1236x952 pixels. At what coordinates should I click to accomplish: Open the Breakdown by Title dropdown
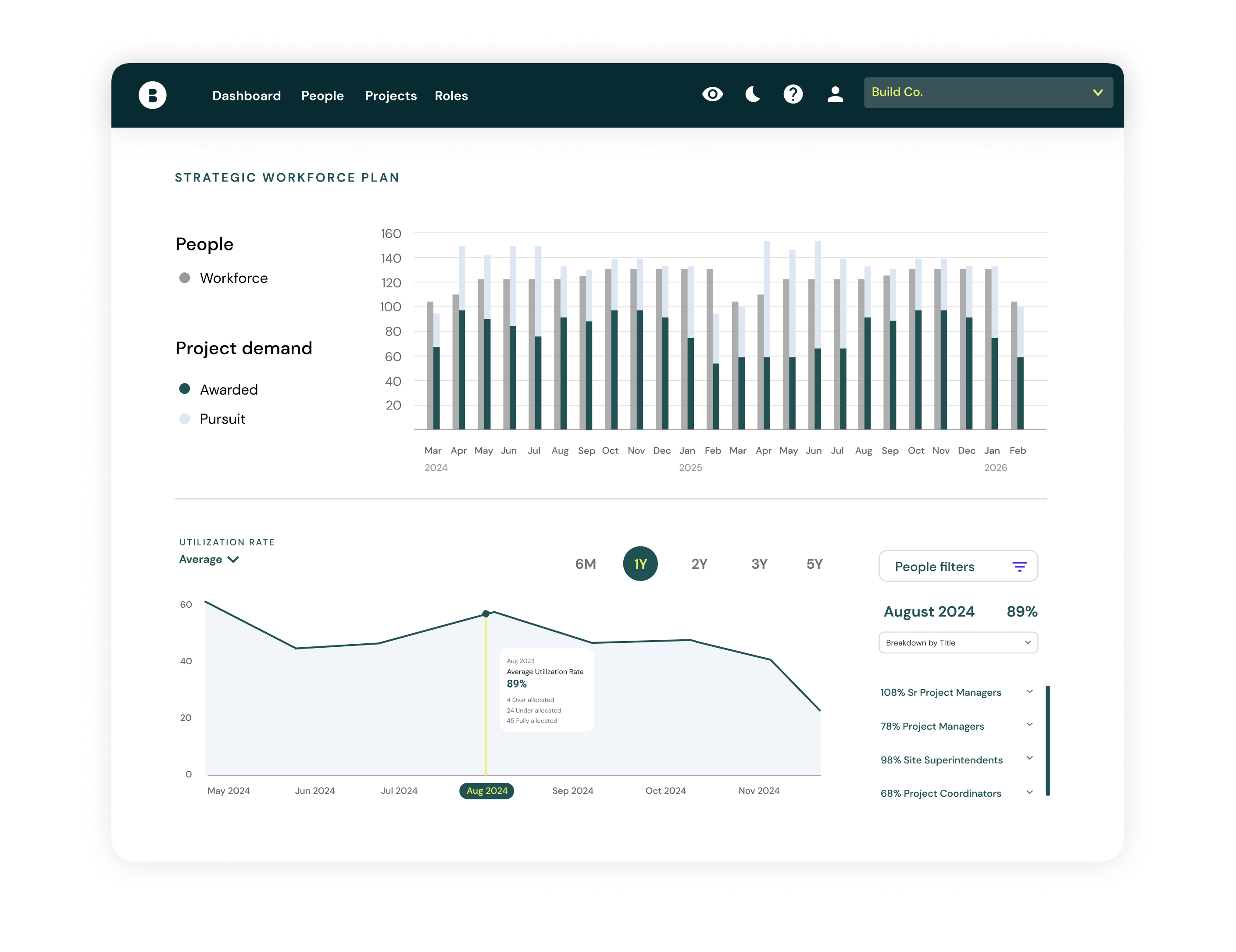[x=957, y=642]
